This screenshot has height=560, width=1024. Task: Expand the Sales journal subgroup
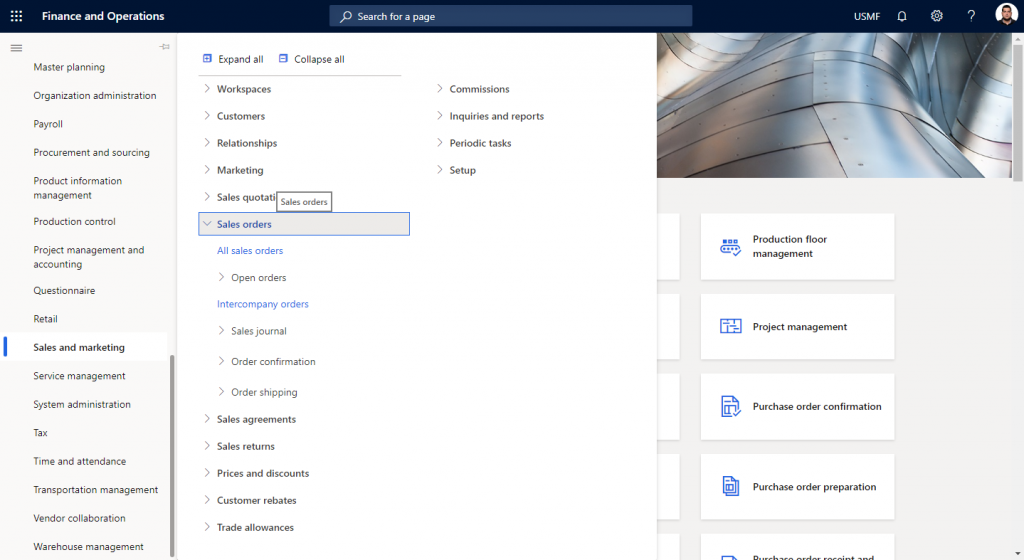click(221, 331)
